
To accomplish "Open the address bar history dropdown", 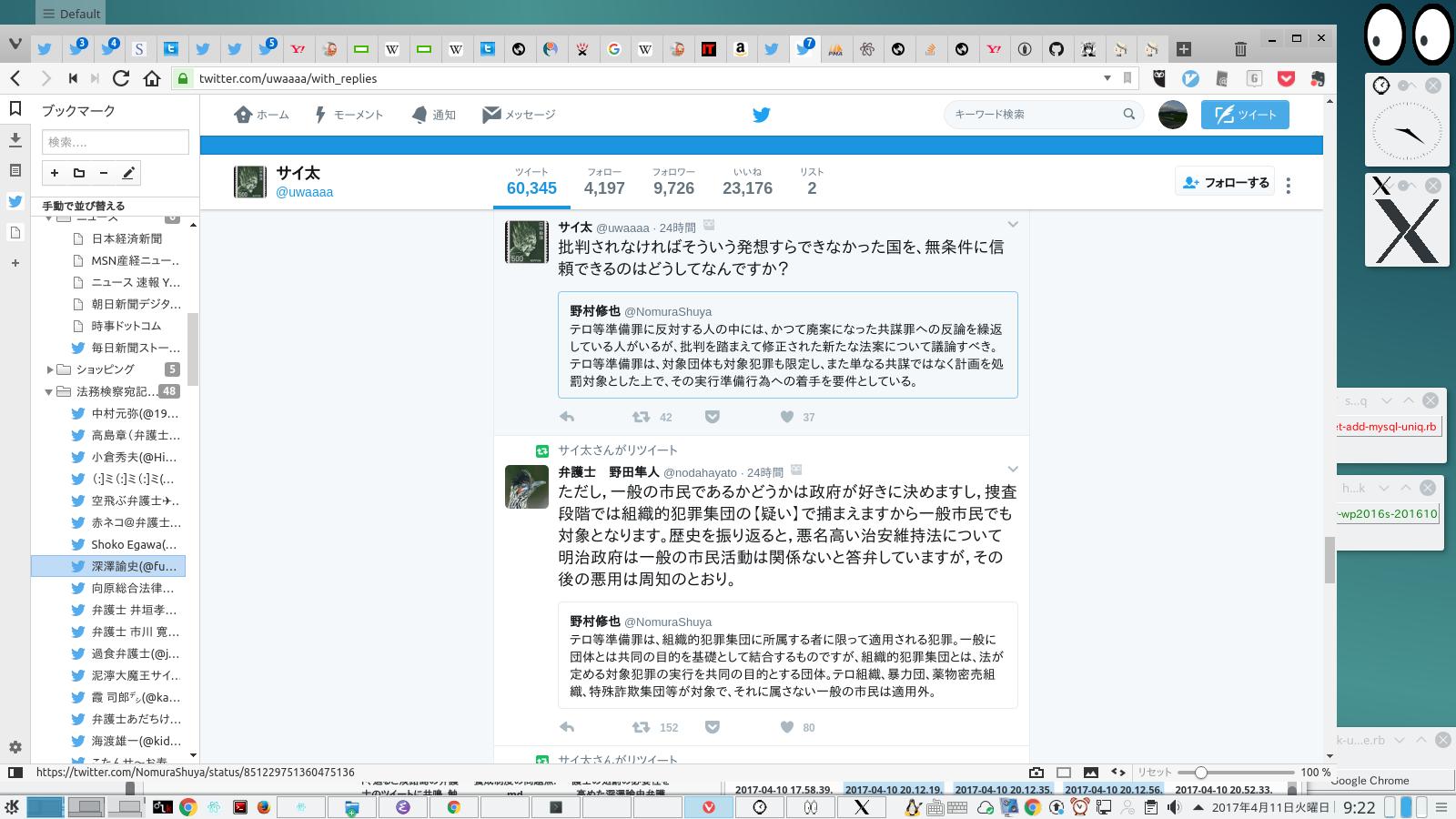I will pos(1107,78).
